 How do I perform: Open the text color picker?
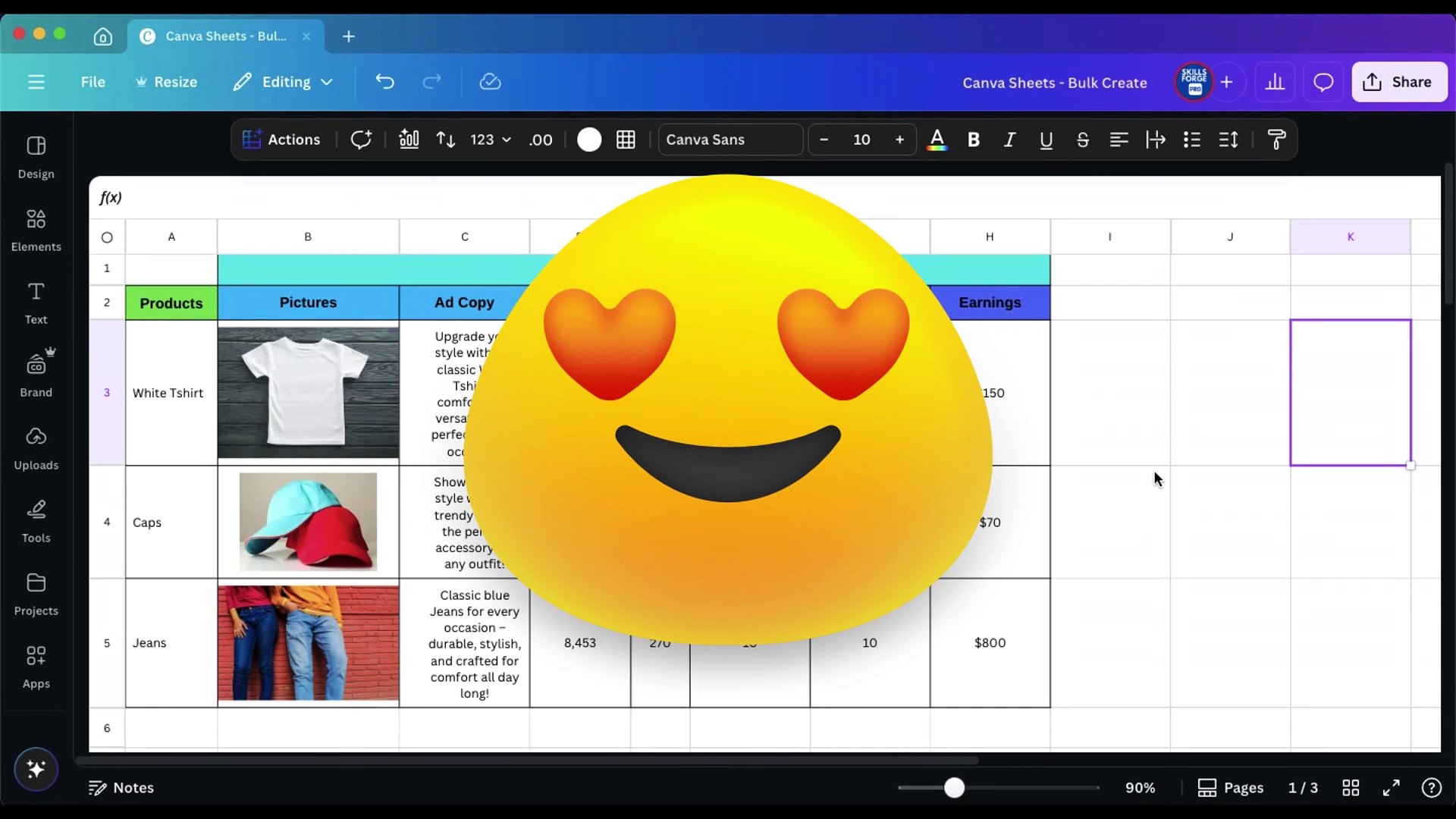click(x=937, y=140)
